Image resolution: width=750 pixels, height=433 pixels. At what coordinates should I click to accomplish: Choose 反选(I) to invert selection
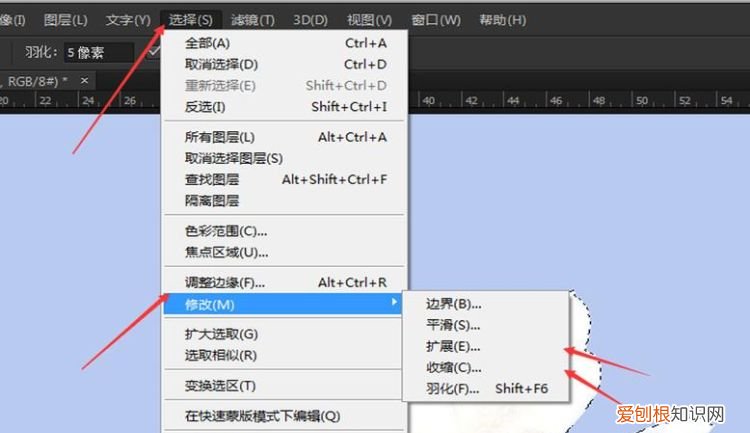286,107
